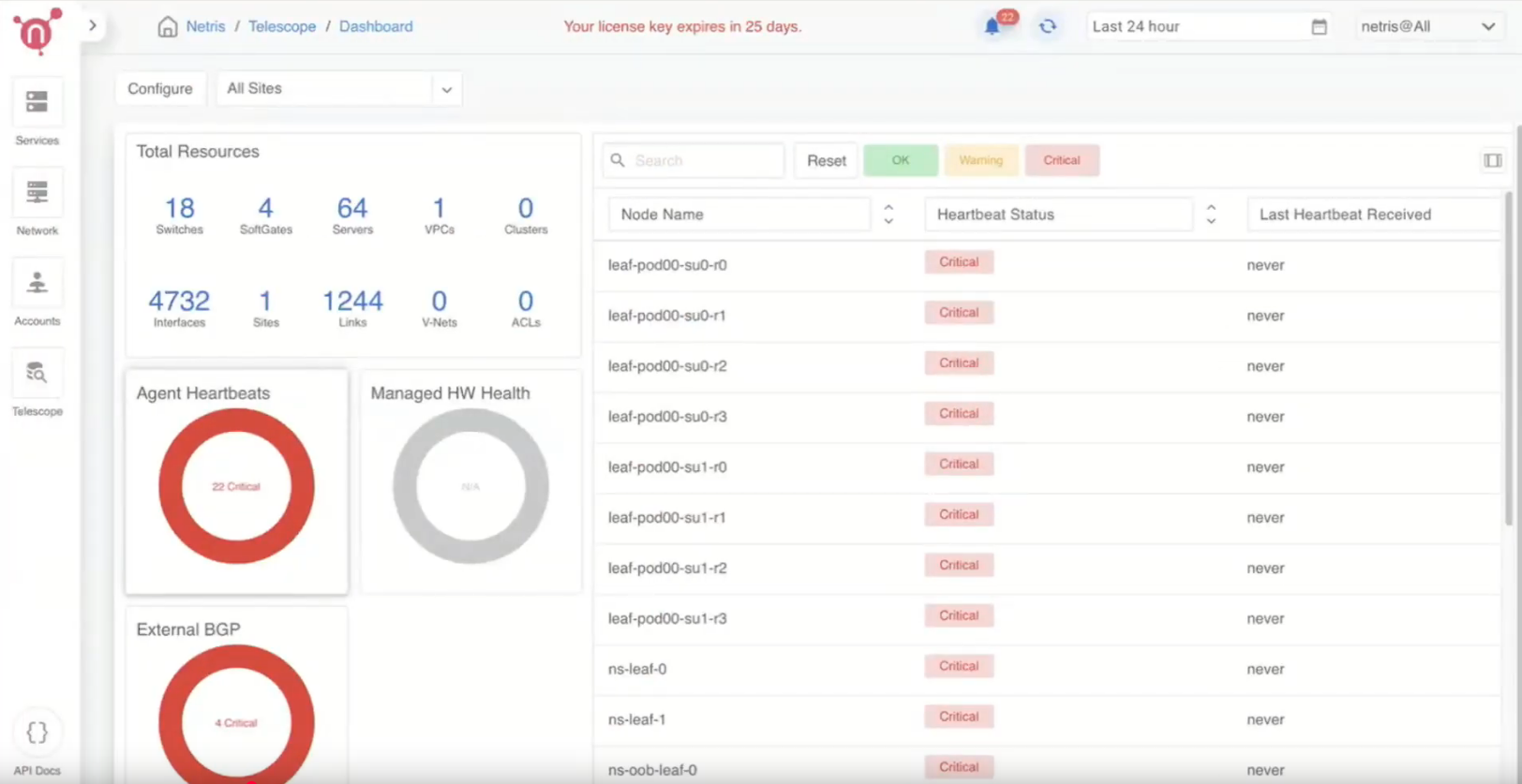Screen dimensions: 1522x784
Task: Toggle the Warning status filter
Action: [981, 160]
